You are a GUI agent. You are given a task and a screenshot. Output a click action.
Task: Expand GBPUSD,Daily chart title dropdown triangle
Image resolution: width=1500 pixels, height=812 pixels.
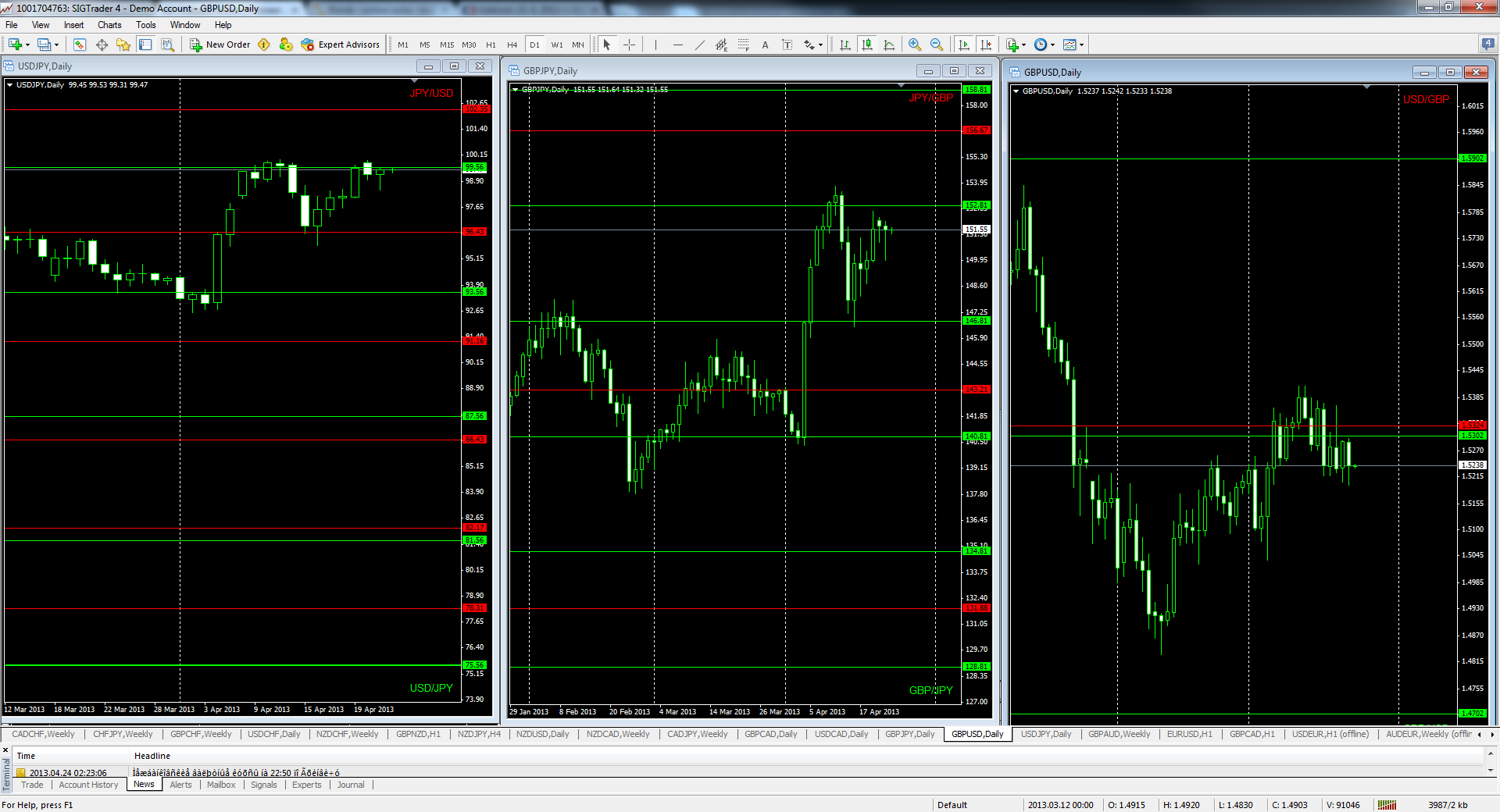(1016, 91)
